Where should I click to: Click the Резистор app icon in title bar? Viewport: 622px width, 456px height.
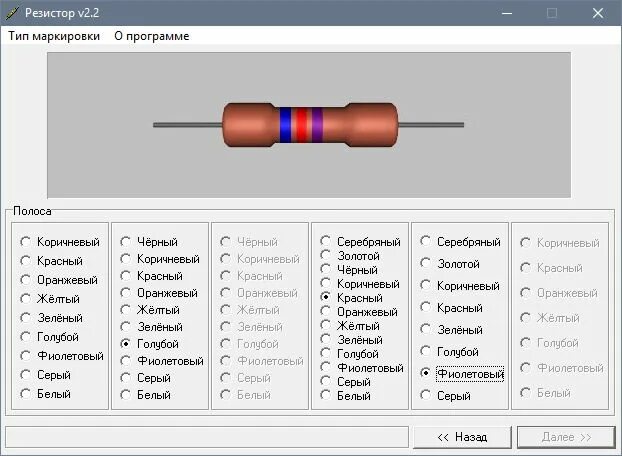[x=12, y=13]
